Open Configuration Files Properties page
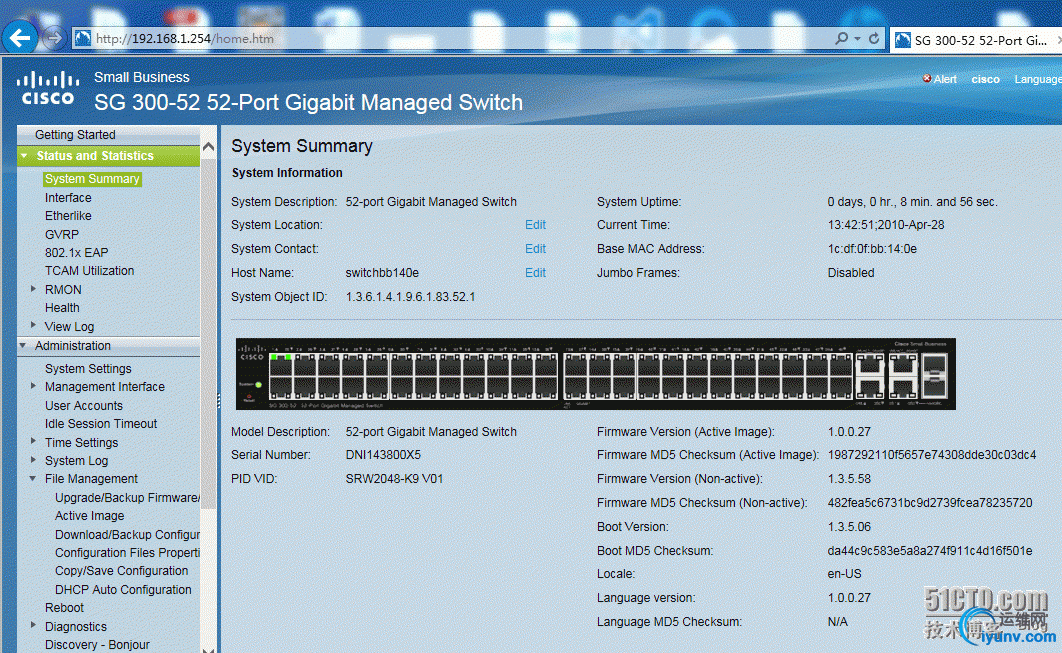 pos(127,553)
